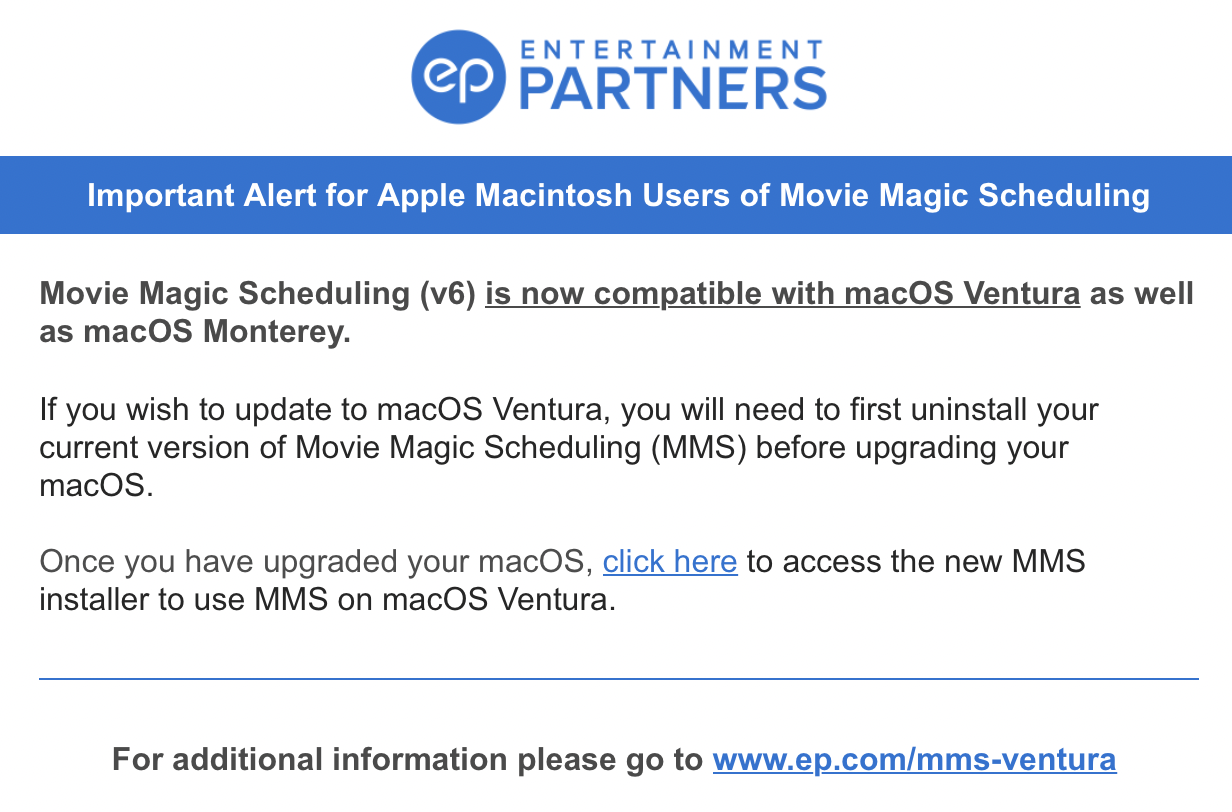Click the "ENTERTAINMENT" word in the logo
Screen dimensions: 1232x812
tap(671, 49)
